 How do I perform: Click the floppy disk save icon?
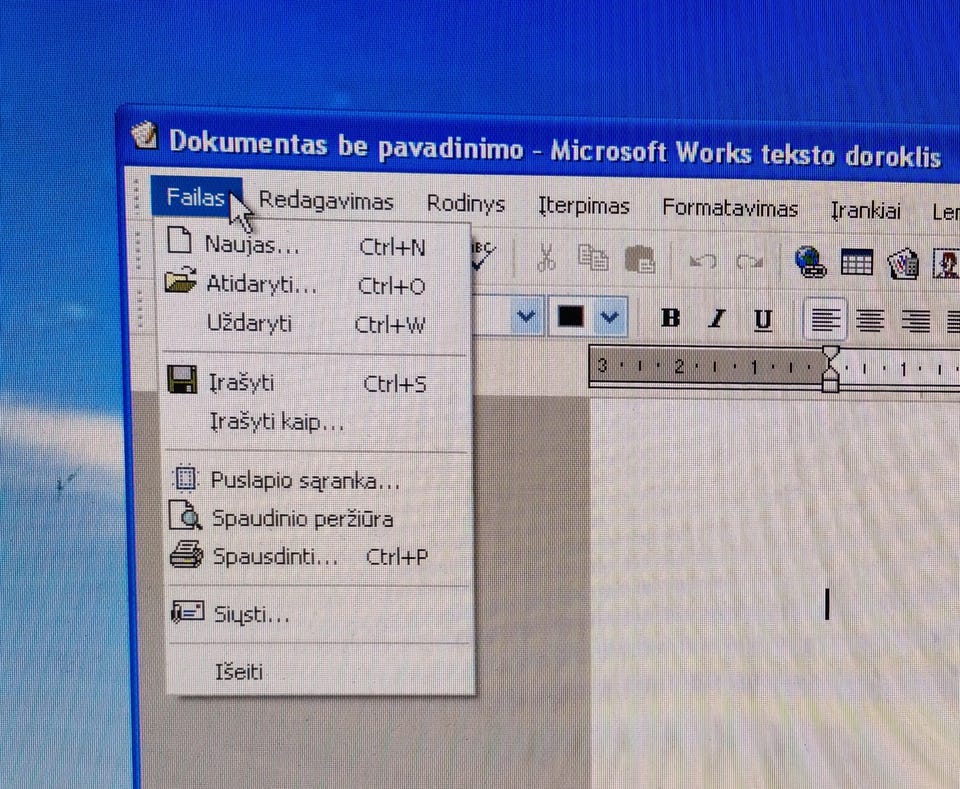(x=182, y=379)
